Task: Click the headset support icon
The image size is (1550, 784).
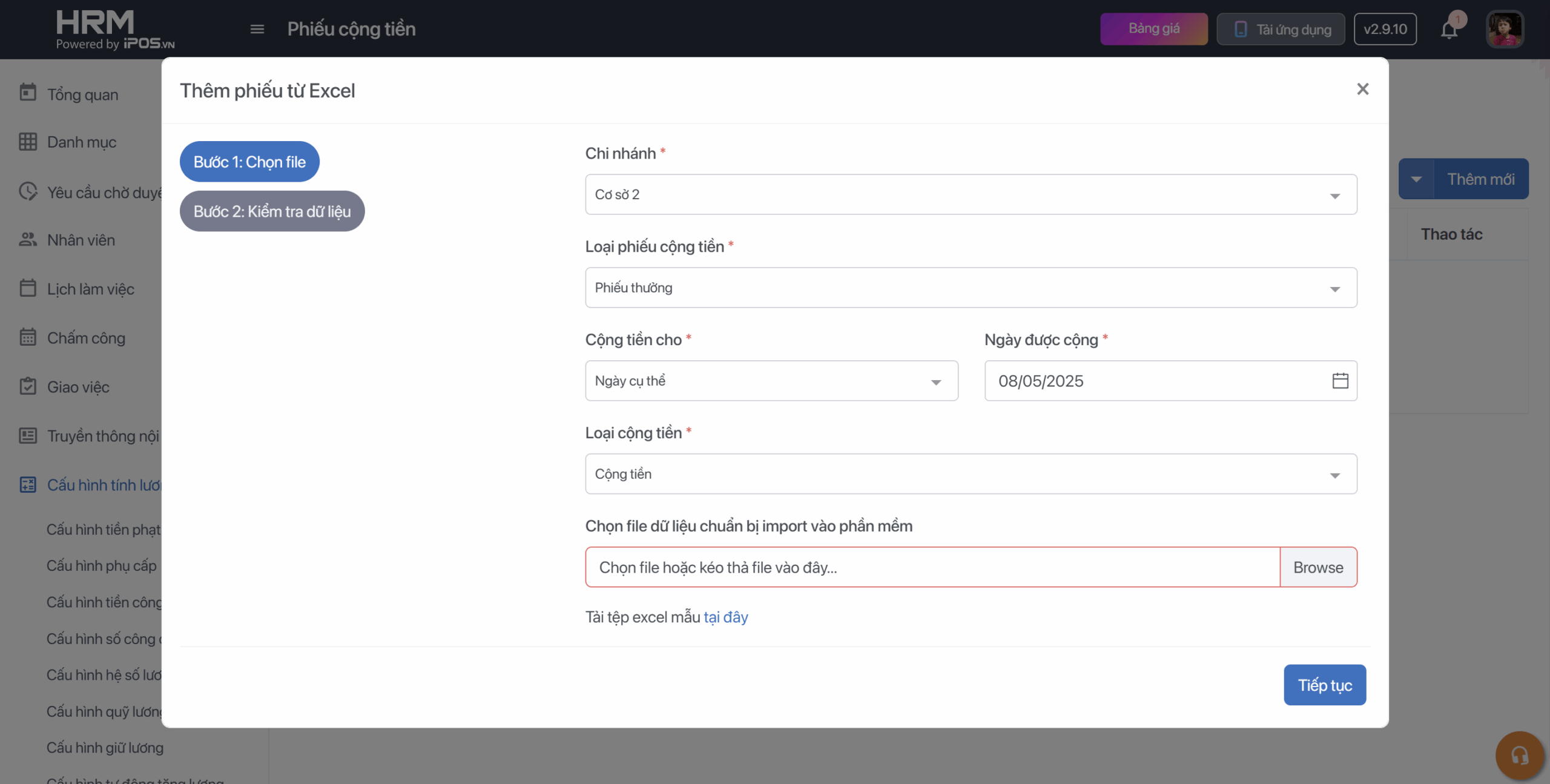Action: pyautogui.click(x=1519, y=755)
